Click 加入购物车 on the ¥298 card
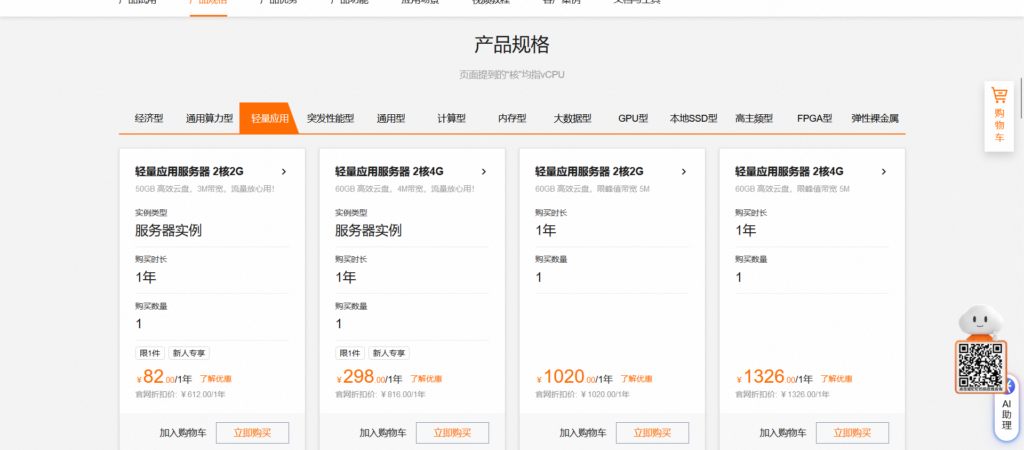1024x450 pixels. [x=383, y=433]
